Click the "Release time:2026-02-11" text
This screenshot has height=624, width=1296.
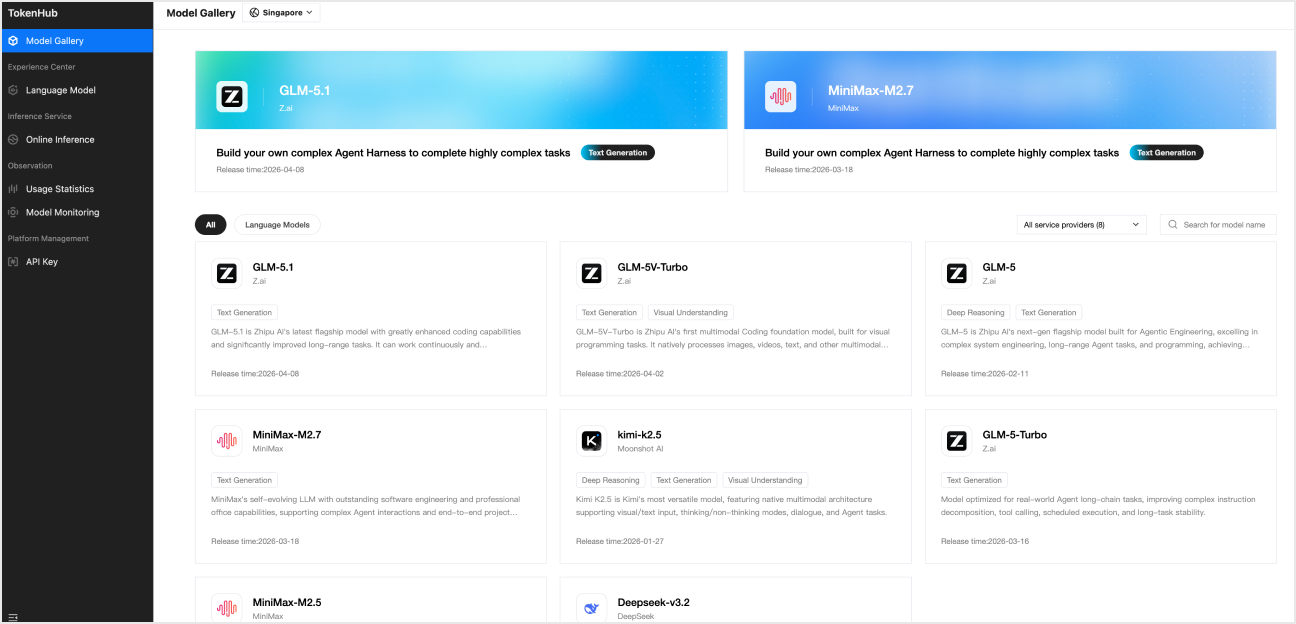pos(985,373)
